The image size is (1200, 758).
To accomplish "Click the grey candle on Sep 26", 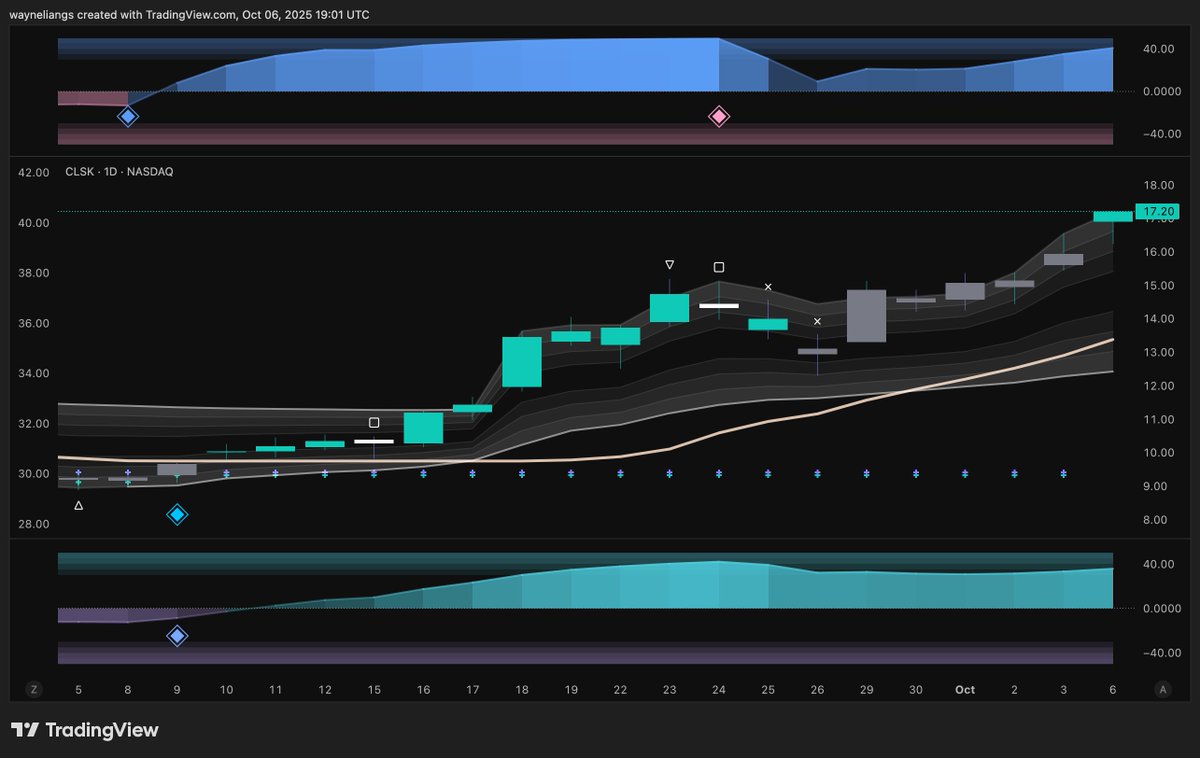I will (817, 352).
